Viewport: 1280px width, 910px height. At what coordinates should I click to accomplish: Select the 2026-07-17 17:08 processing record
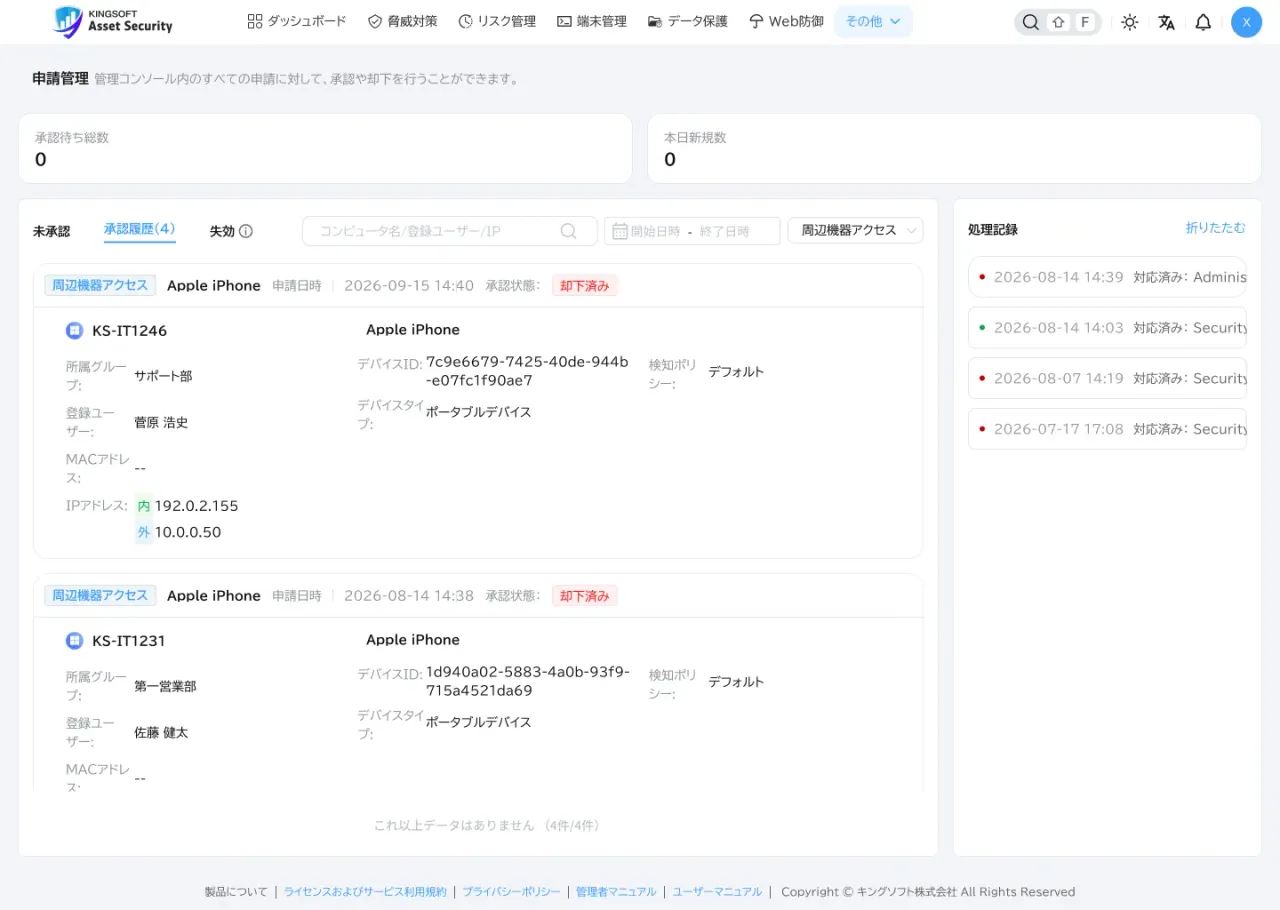[x=1108, y=429]
